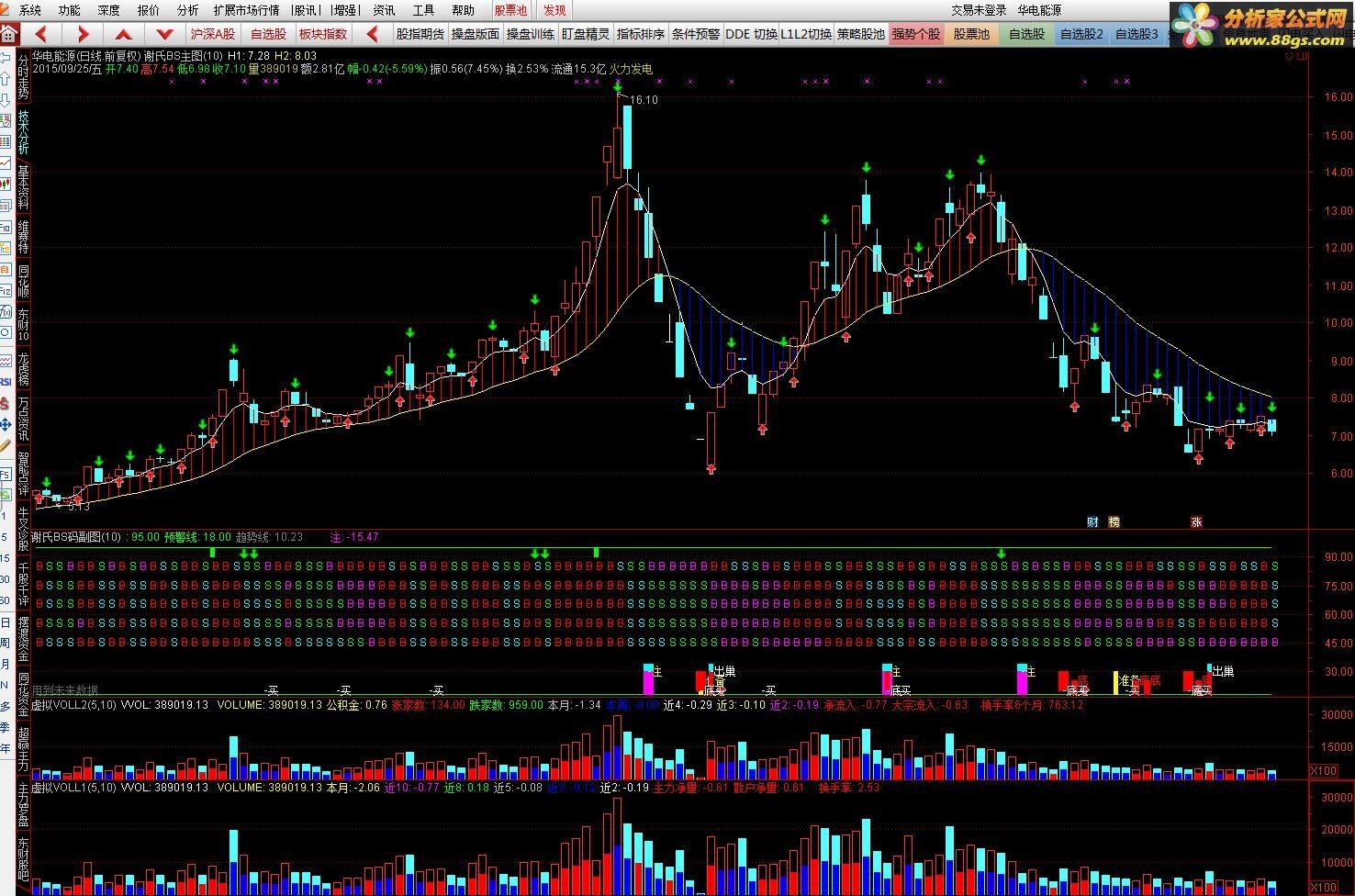Click the red 股票池 menu bar button
This screenshot has height=896, width=1355.
[510, 10]
